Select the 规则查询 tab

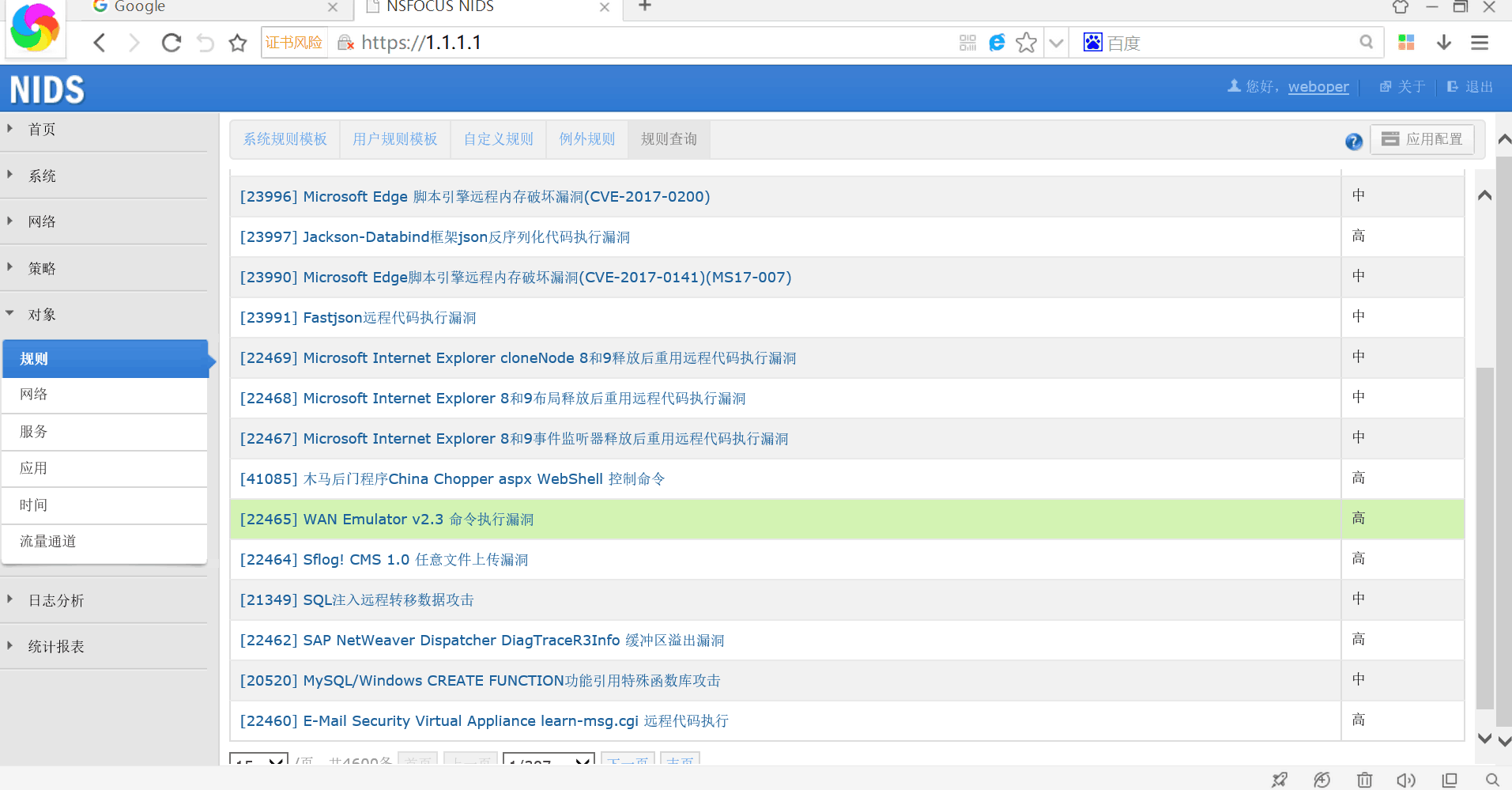pyautogui.click(x=669, y=139)
